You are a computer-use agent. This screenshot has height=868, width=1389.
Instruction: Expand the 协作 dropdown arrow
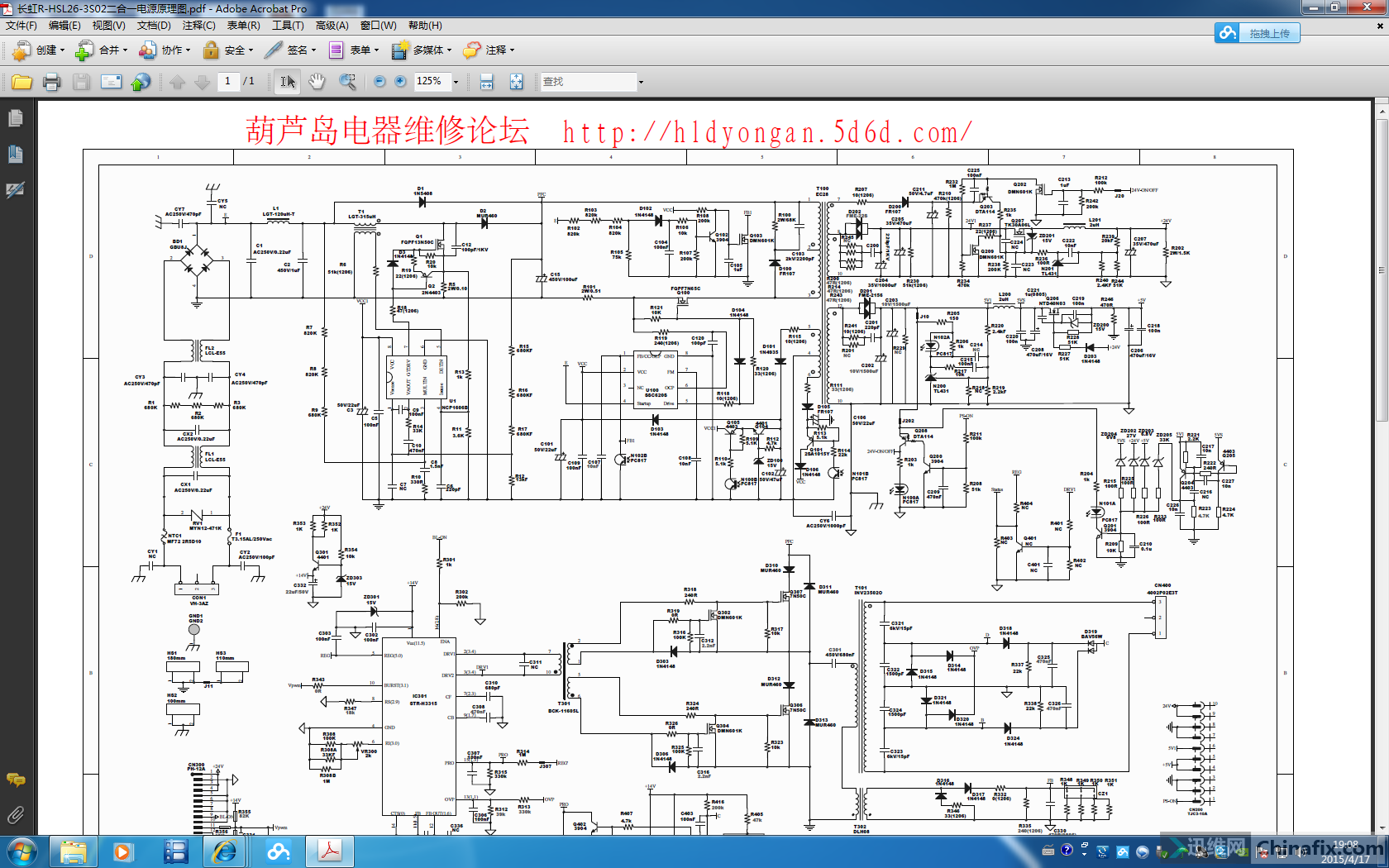(188, 50)
